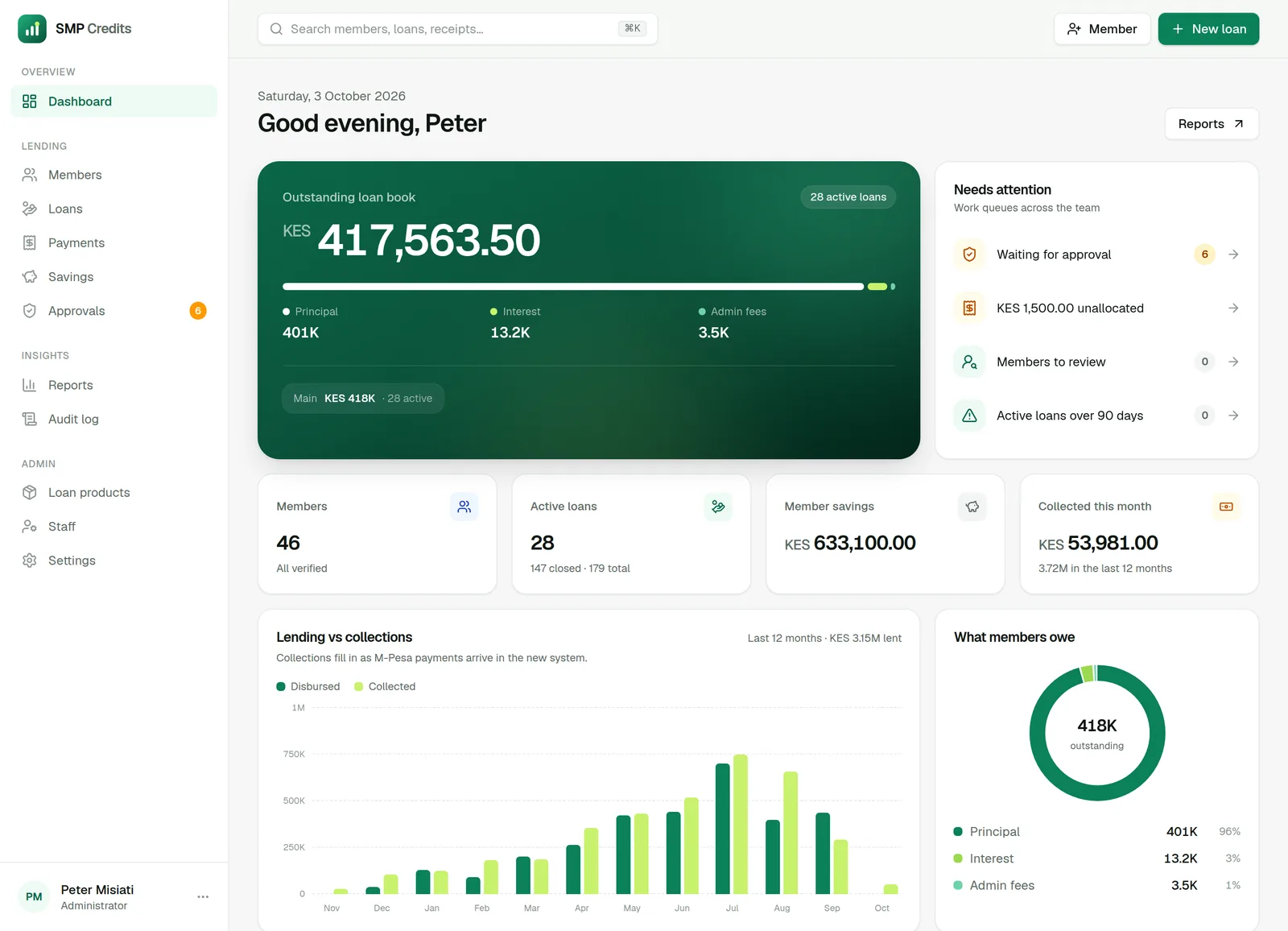Image resolution: width=1288 pixels, height=931 pixels.
Task: Click the 418K outstanding donut chart
Action: coord(1096,733)
